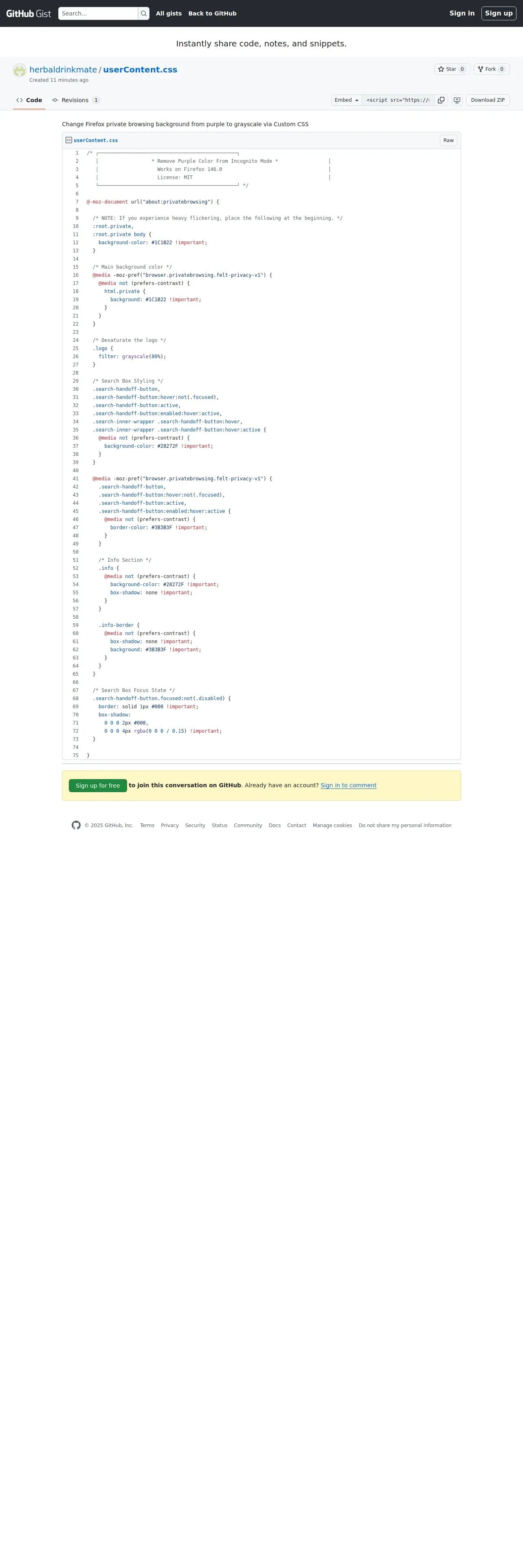Open the GitHub Gist home logo
The height and width of the screenshot is (1568, 523).
pyautogui.click(x=29, y=13)
